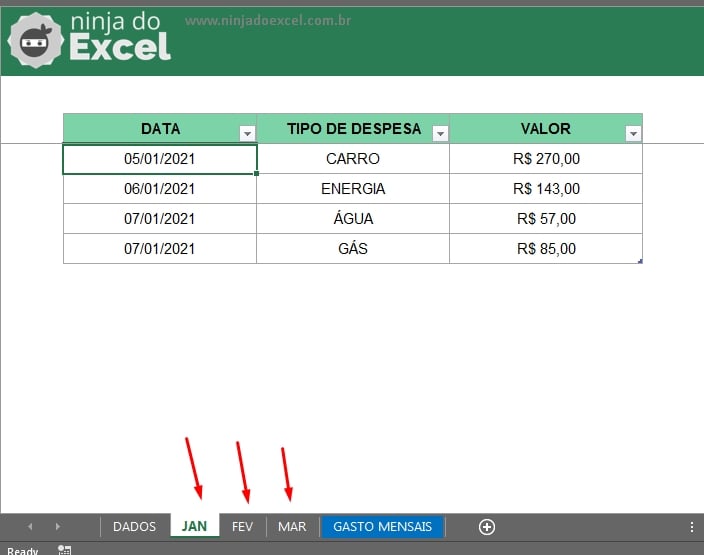Select the date cell in GÁS row

coord(160,249)
